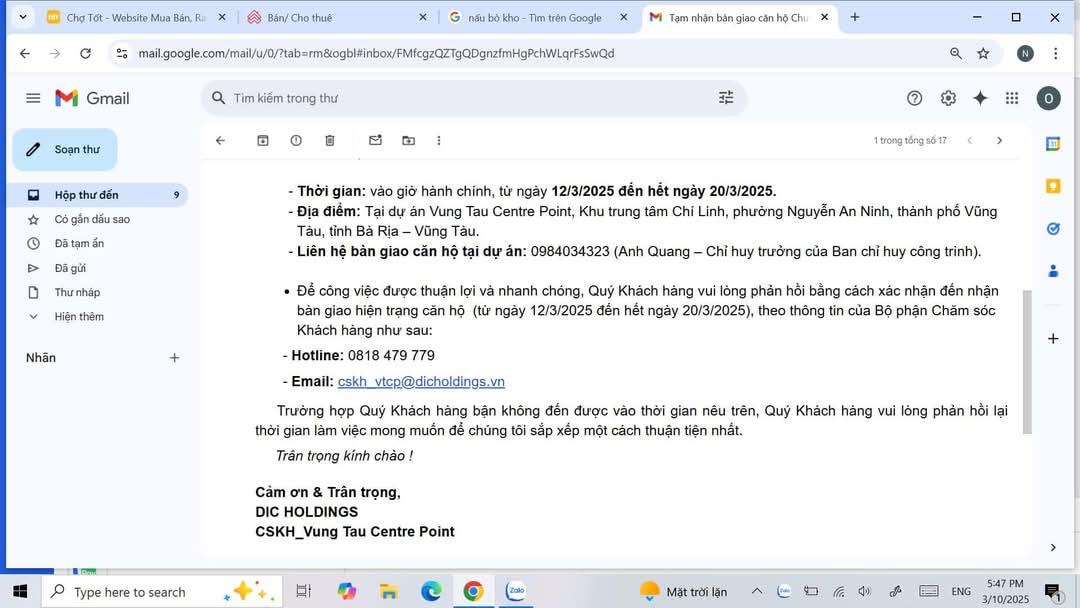
Task: Open zoom magnifier icon in address bar
Action: pos(955,53)
